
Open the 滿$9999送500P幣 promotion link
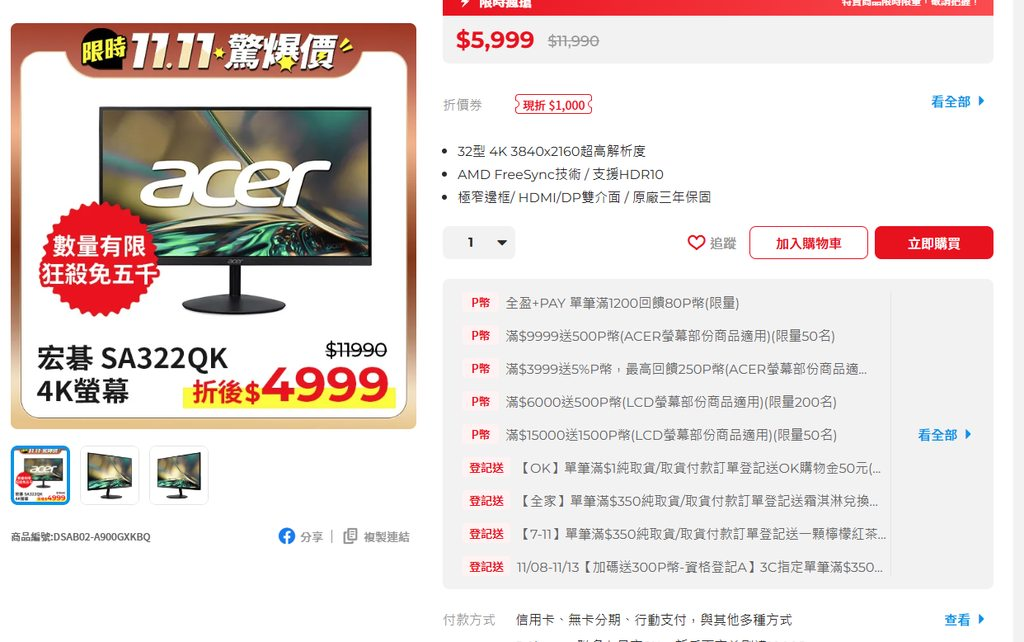(670, 336)
